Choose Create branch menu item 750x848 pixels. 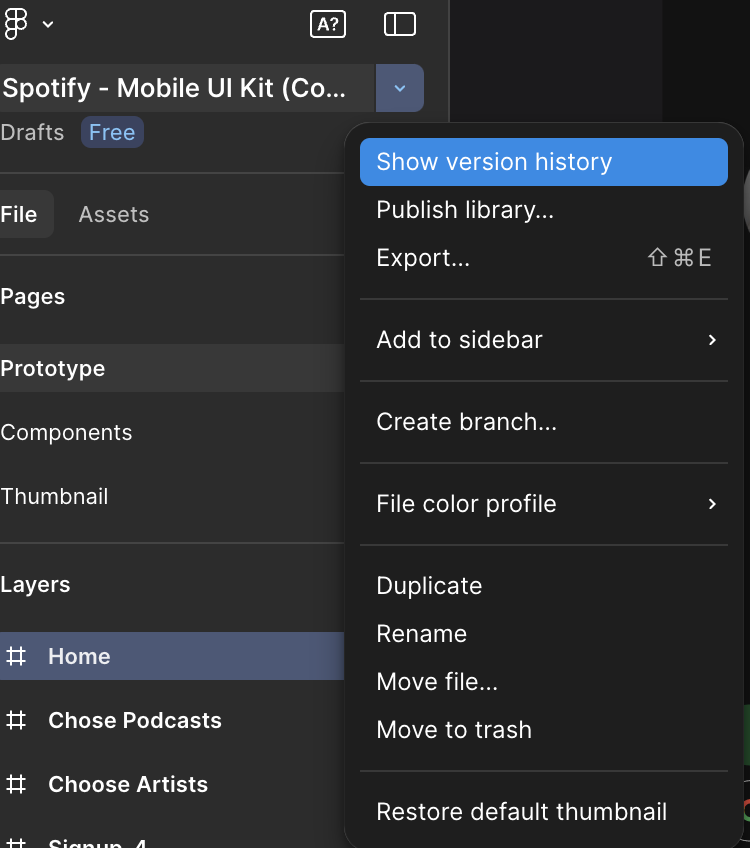(x=544, y=422)
